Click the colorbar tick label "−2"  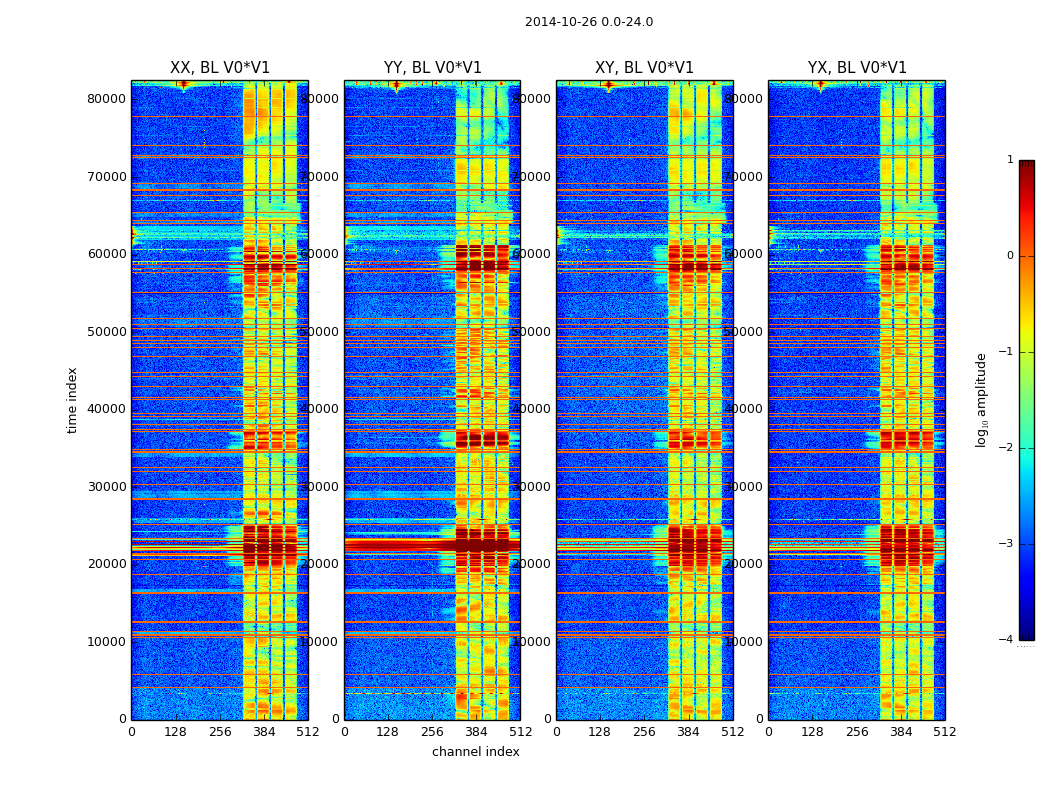[1008, 448]
